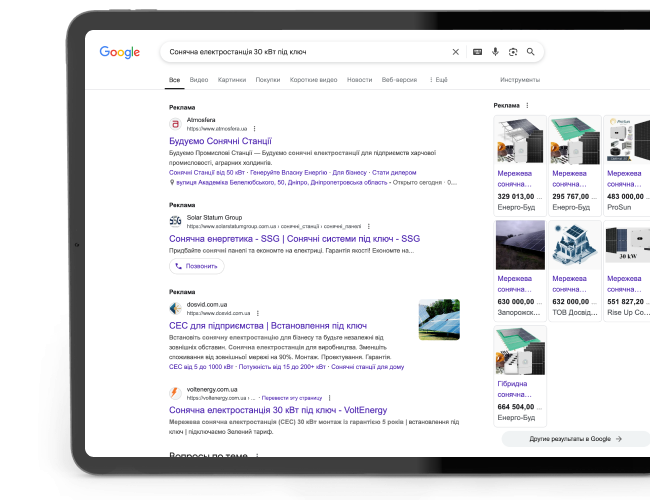Open ТОВ Досвід product card 632 000,00

575,271
